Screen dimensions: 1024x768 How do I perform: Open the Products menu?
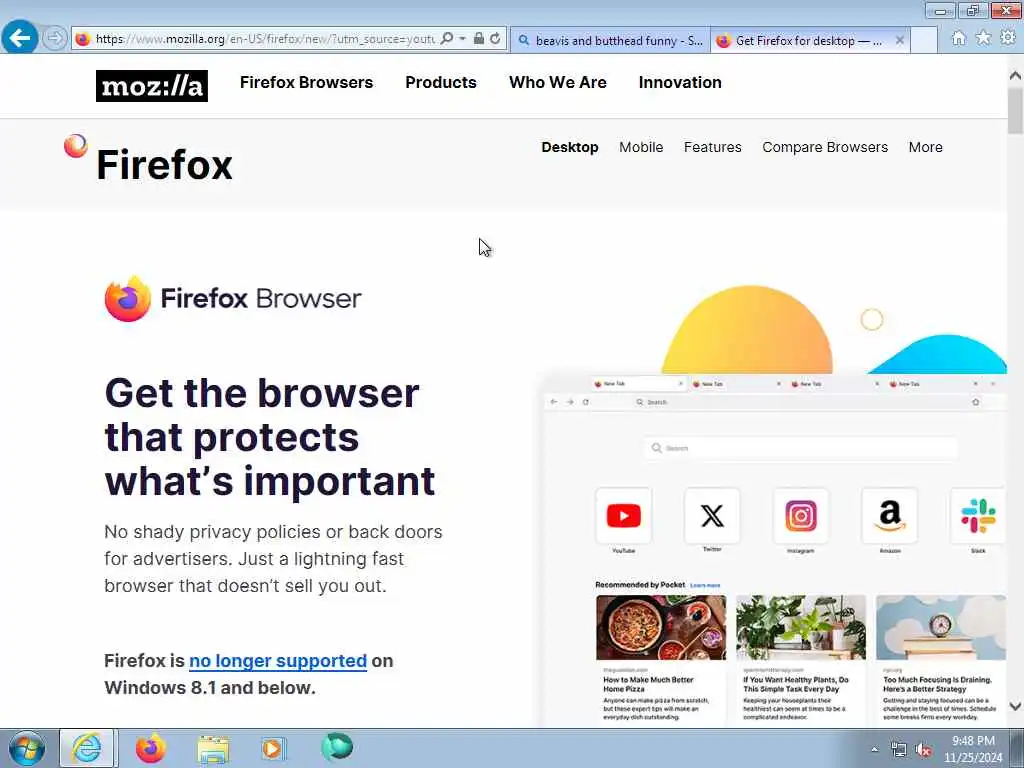click(441, 82)
